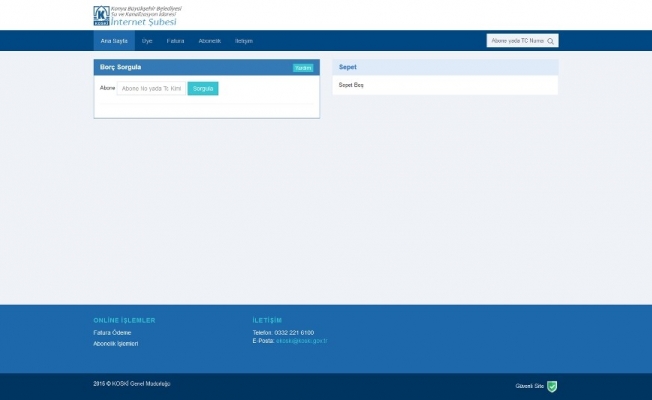Open the Abonelik İşlemleri footer link
Viewport: 652px width, 400px height.
click(x=116, y=343)
